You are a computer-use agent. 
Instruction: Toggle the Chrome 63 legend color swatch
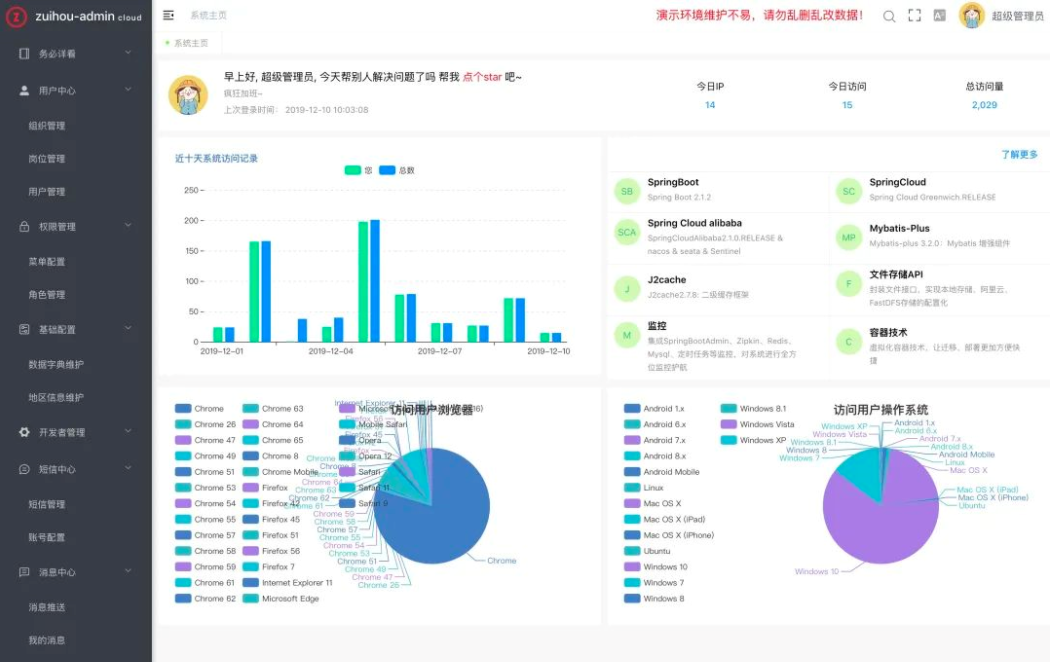pyautogui.click(x=250, y=408)
